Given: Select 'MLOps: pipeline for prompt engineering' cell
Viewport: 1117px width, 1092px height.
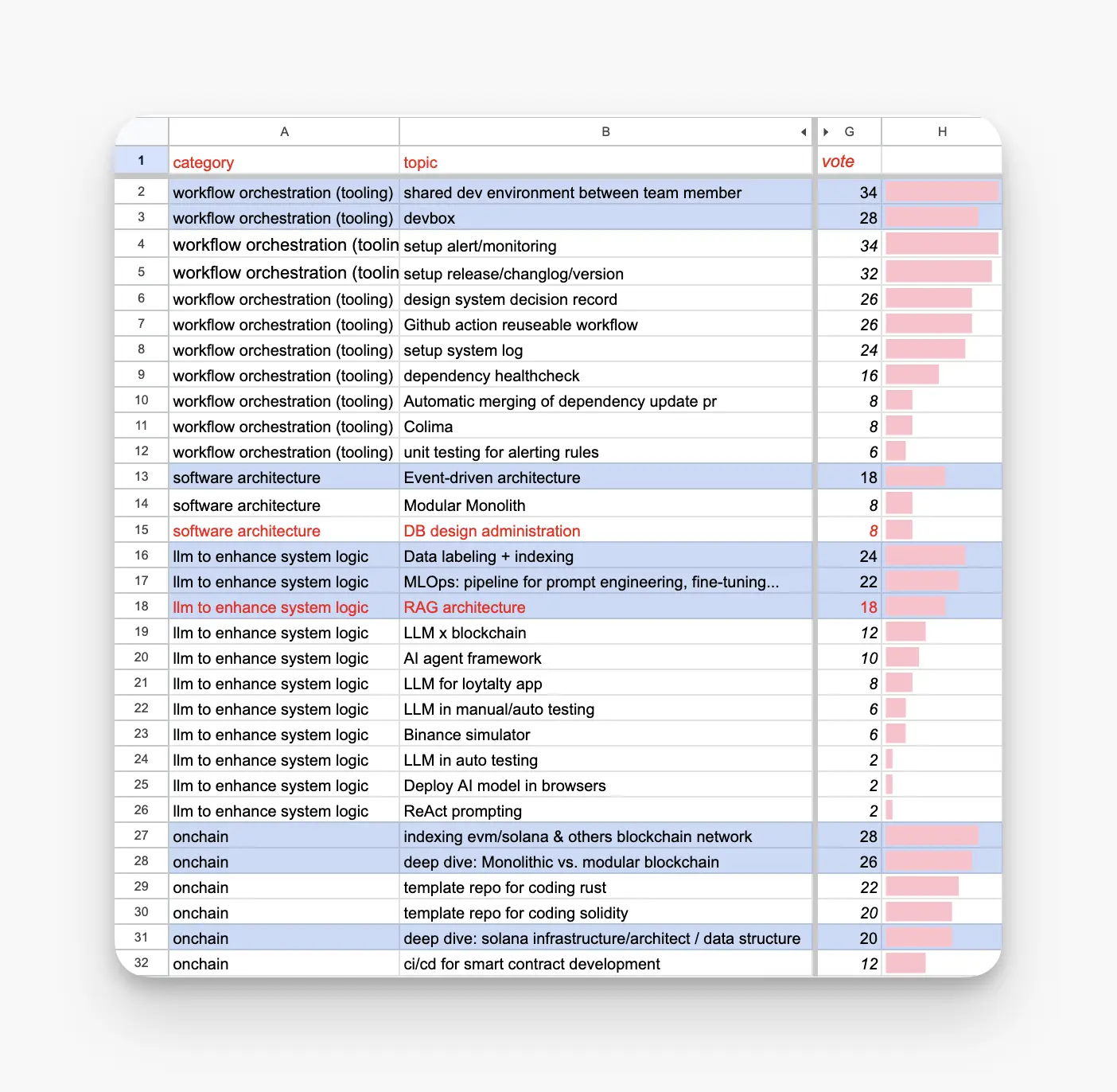Looking at the screenshot, I should 605,581.
